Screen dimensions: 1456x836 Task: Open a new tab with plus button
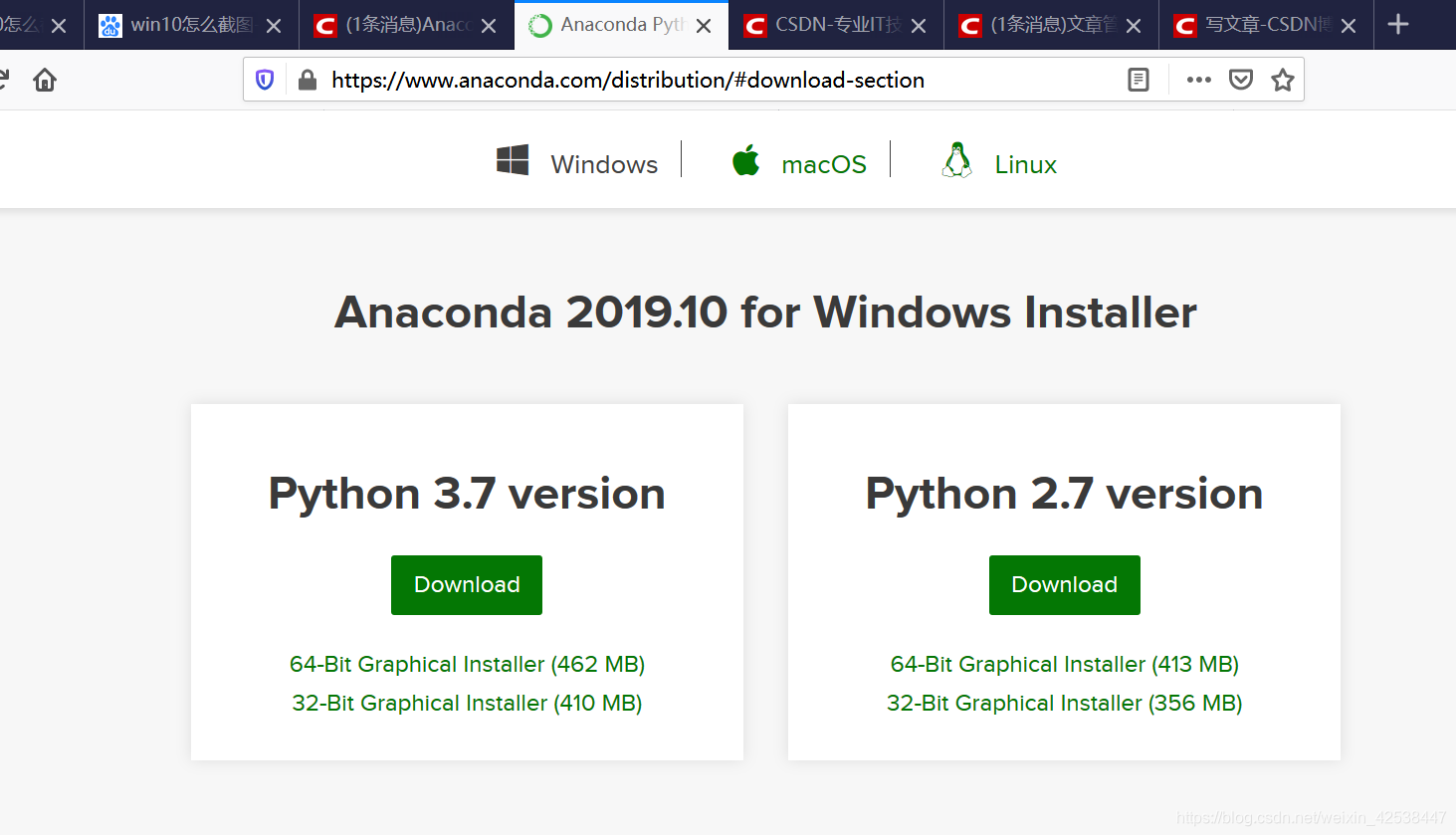coord(1398,24)
